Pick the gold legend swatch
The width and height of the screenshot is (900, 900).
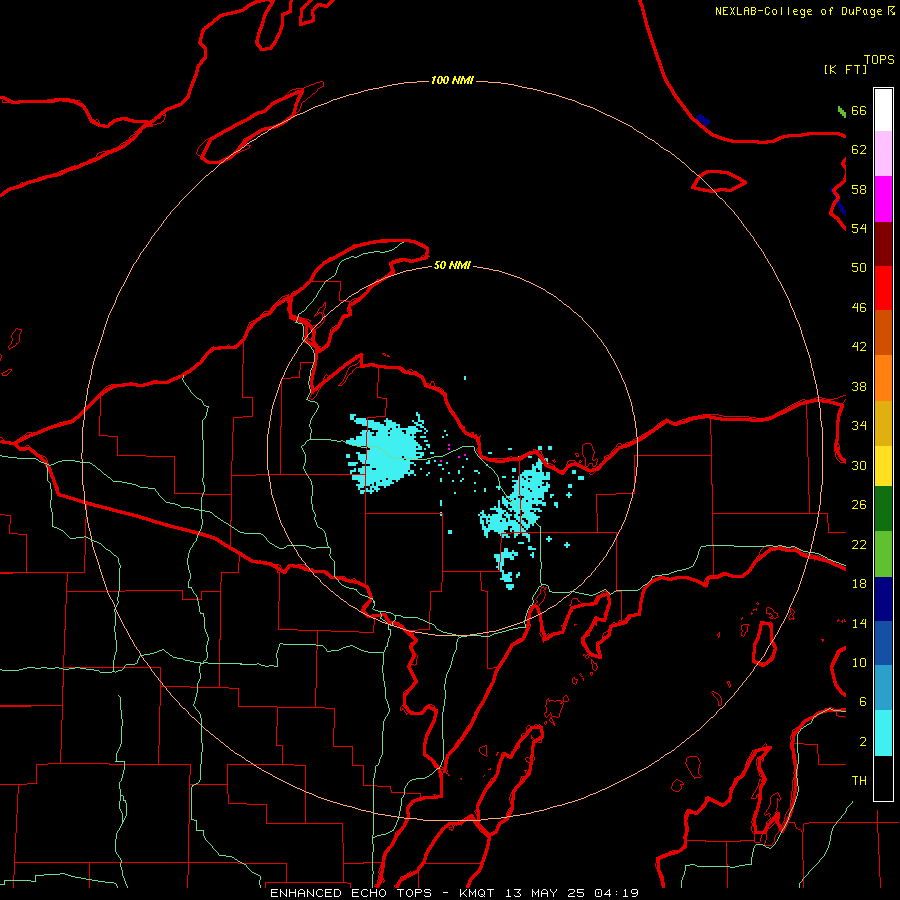883,423
